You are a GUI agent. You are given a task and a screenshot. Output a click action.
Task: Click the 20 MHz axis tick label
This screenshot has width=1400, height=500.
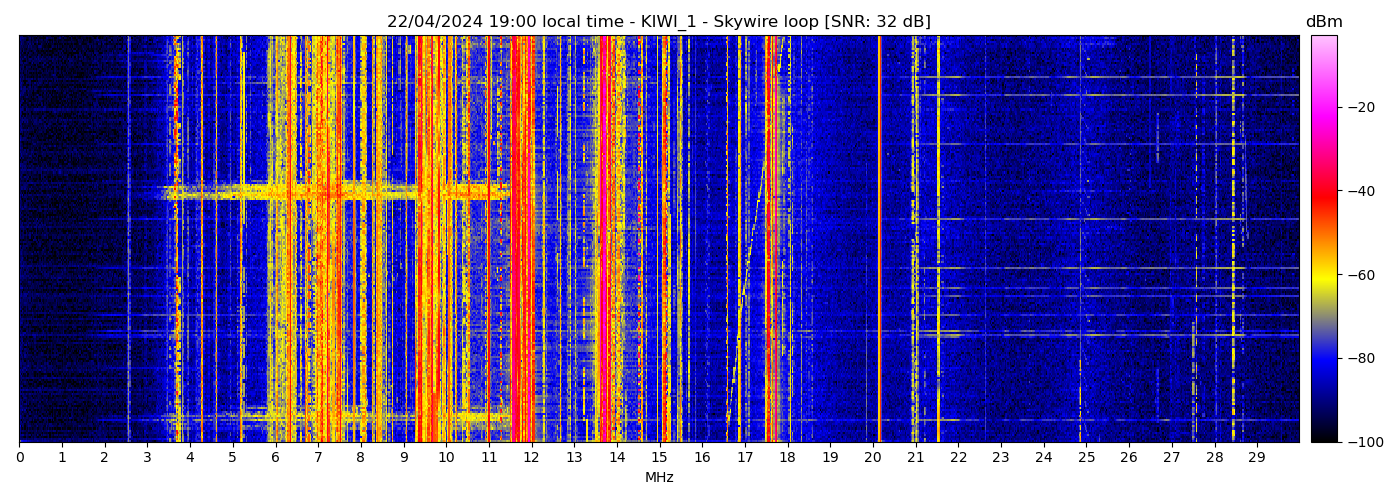click(873, 458)
